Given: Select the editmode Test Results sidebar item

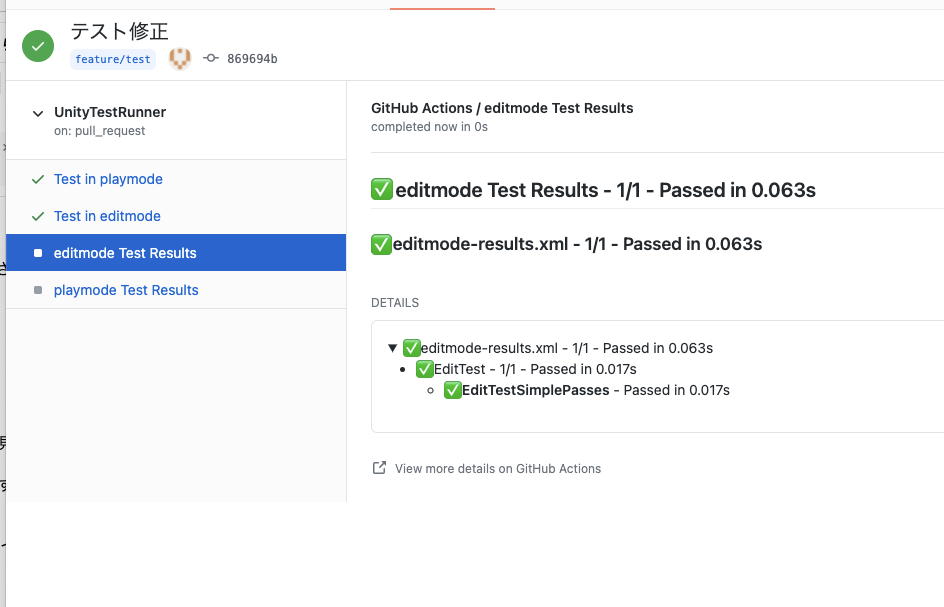Looking at the screenshot, I should pos(125,254).
